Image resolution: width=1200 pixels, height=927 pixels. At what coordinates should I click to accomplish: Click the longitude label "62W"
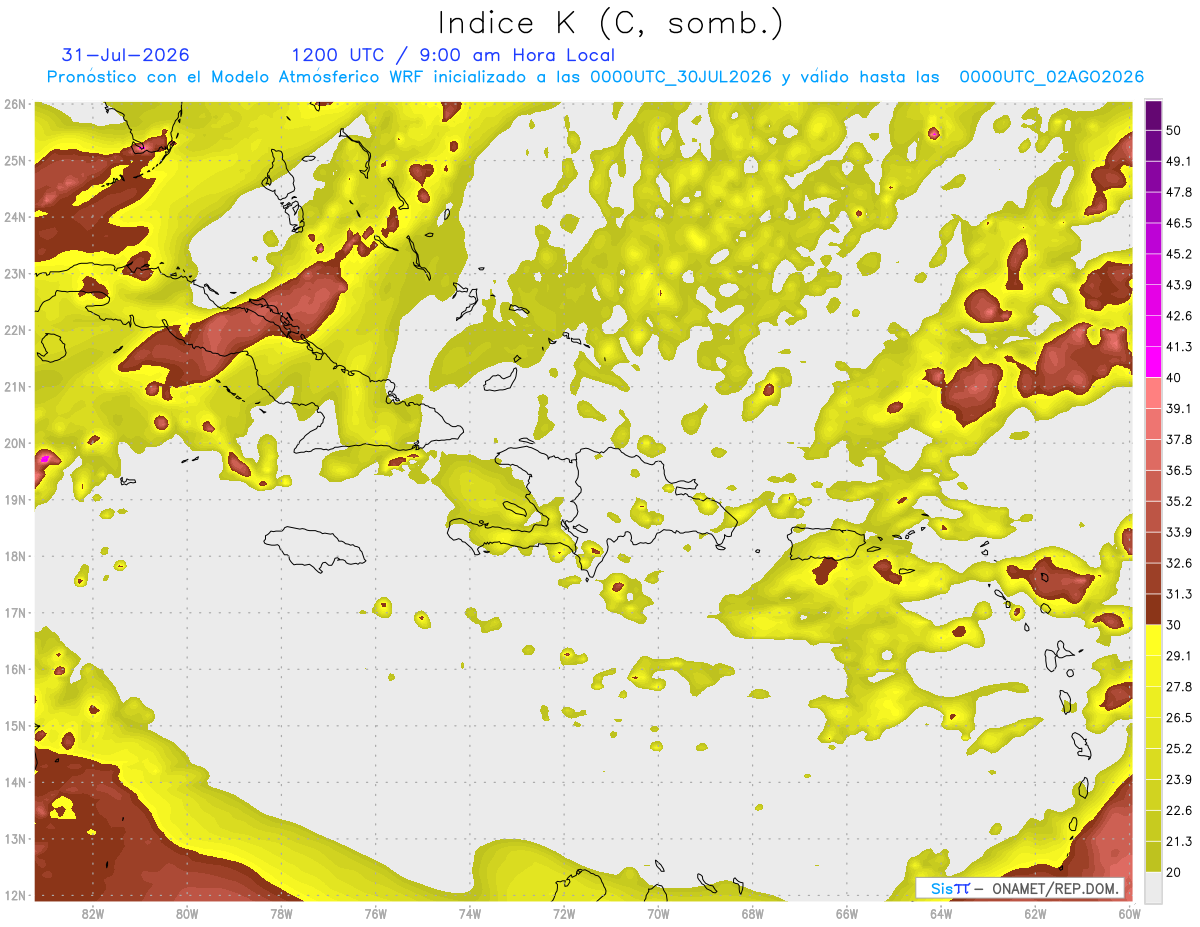coord(1035,914)
